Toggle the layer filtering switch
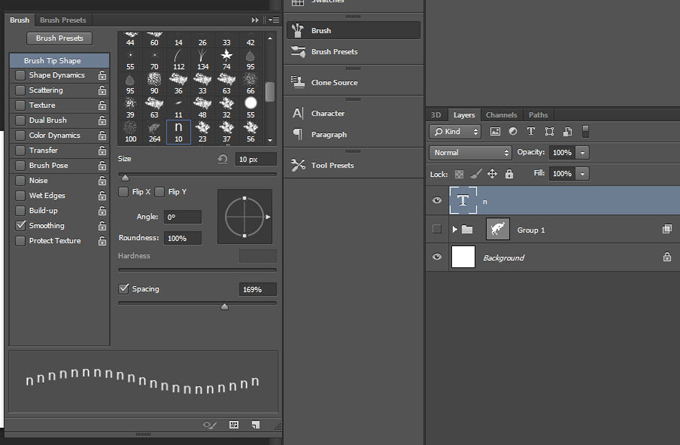The height and width of the screenshot is (445, 680). click(x=585, y=131)
